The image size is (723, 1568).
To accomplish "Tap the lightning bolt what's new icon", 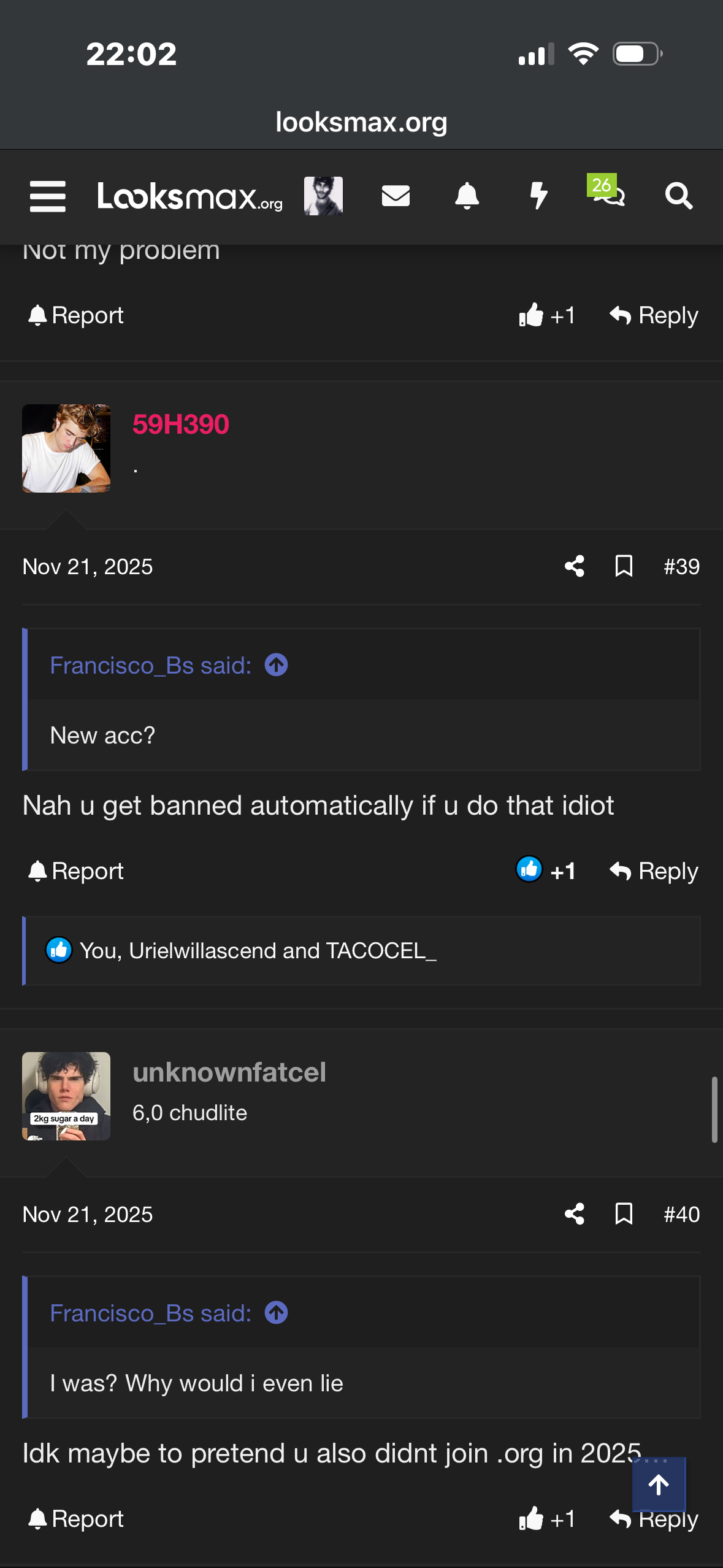I will pyautogui.click(x=538, y=196).
